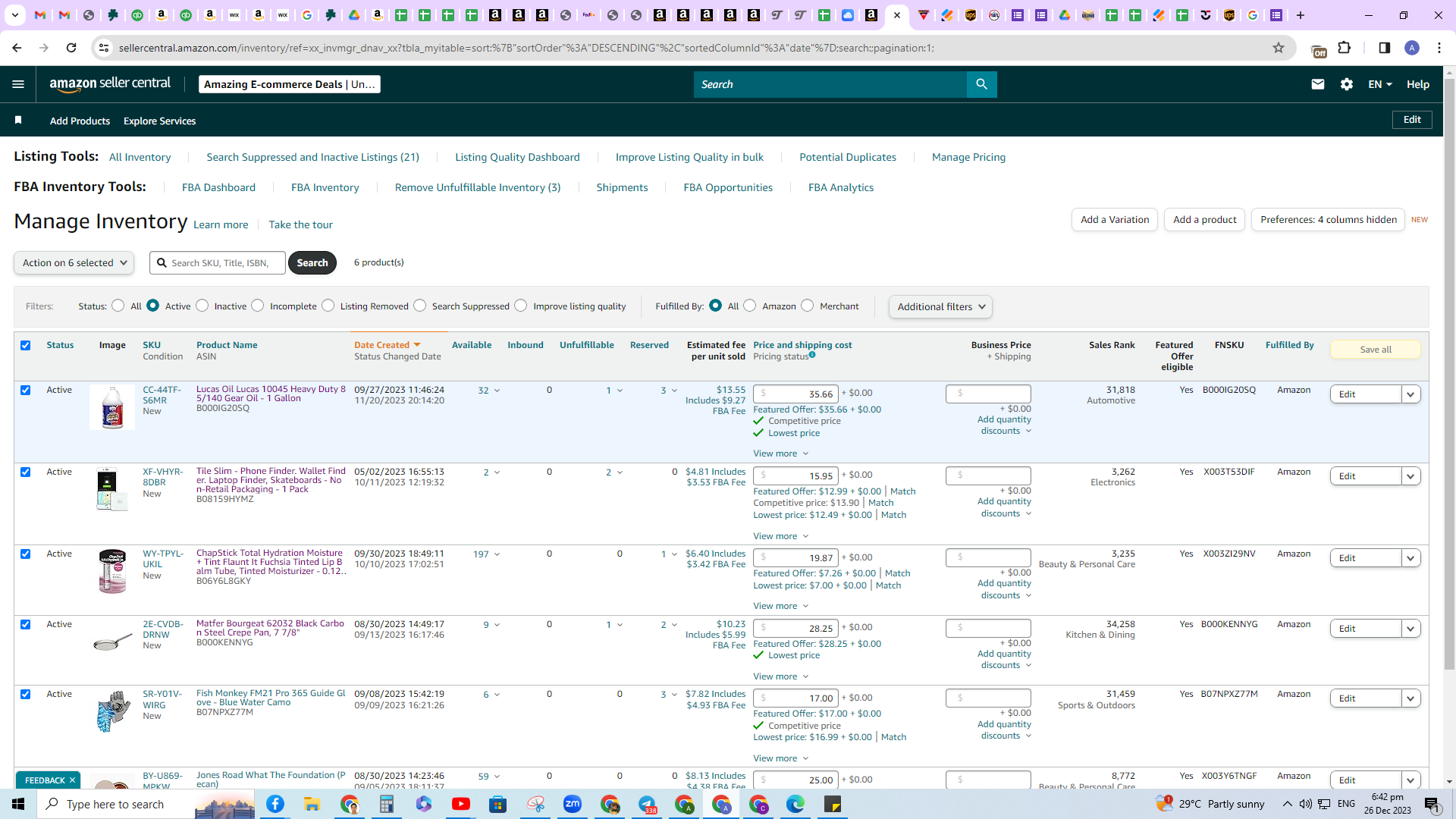Click the Add a product button
The height and width of the screenshot is (819, 1456).
[1204, 220]
